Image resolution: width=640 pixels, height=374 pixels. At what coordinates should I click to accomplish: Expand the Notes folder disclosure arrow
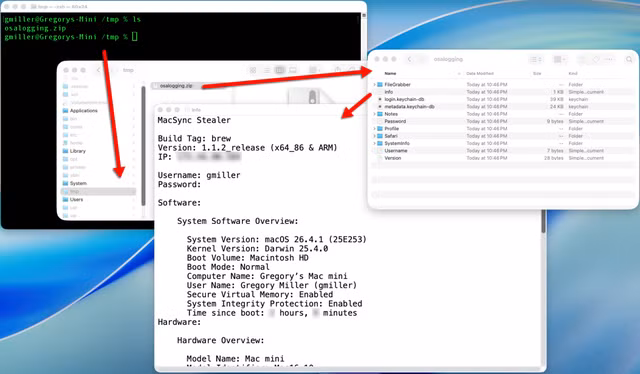tap(374, 114)
